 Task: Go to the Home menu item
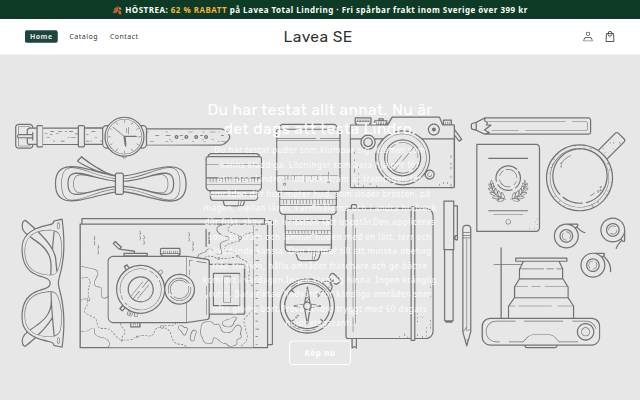[x=41, y=36]
